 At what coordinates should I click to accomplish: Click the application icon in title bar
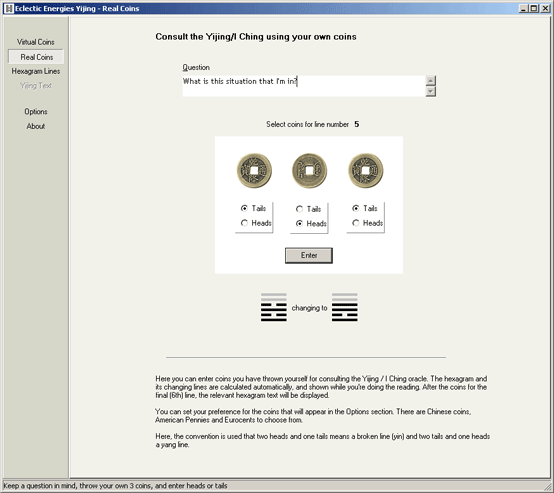click(x=9, y=8)
